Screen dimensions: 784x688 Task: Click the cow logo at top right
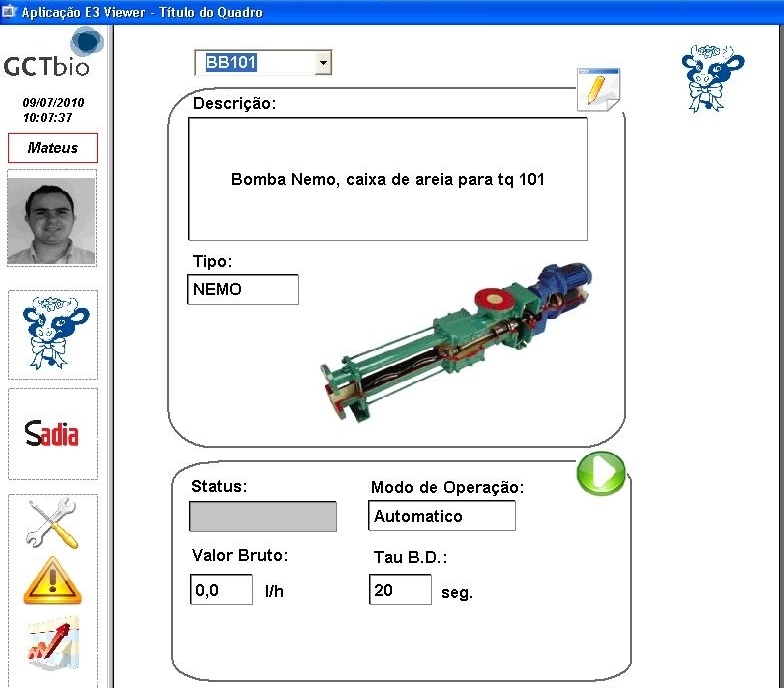click(712, 78)
